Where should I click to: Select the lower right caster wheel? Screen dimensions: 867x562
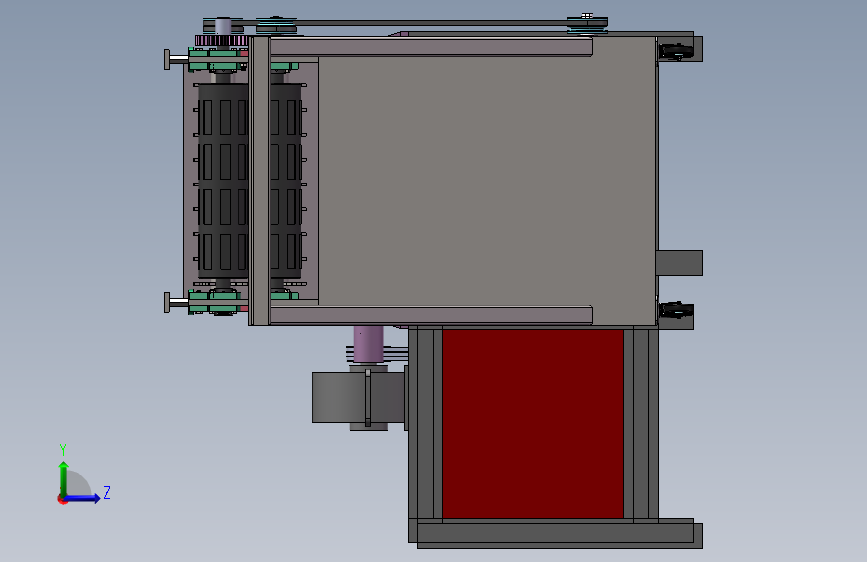coord(675,310)
